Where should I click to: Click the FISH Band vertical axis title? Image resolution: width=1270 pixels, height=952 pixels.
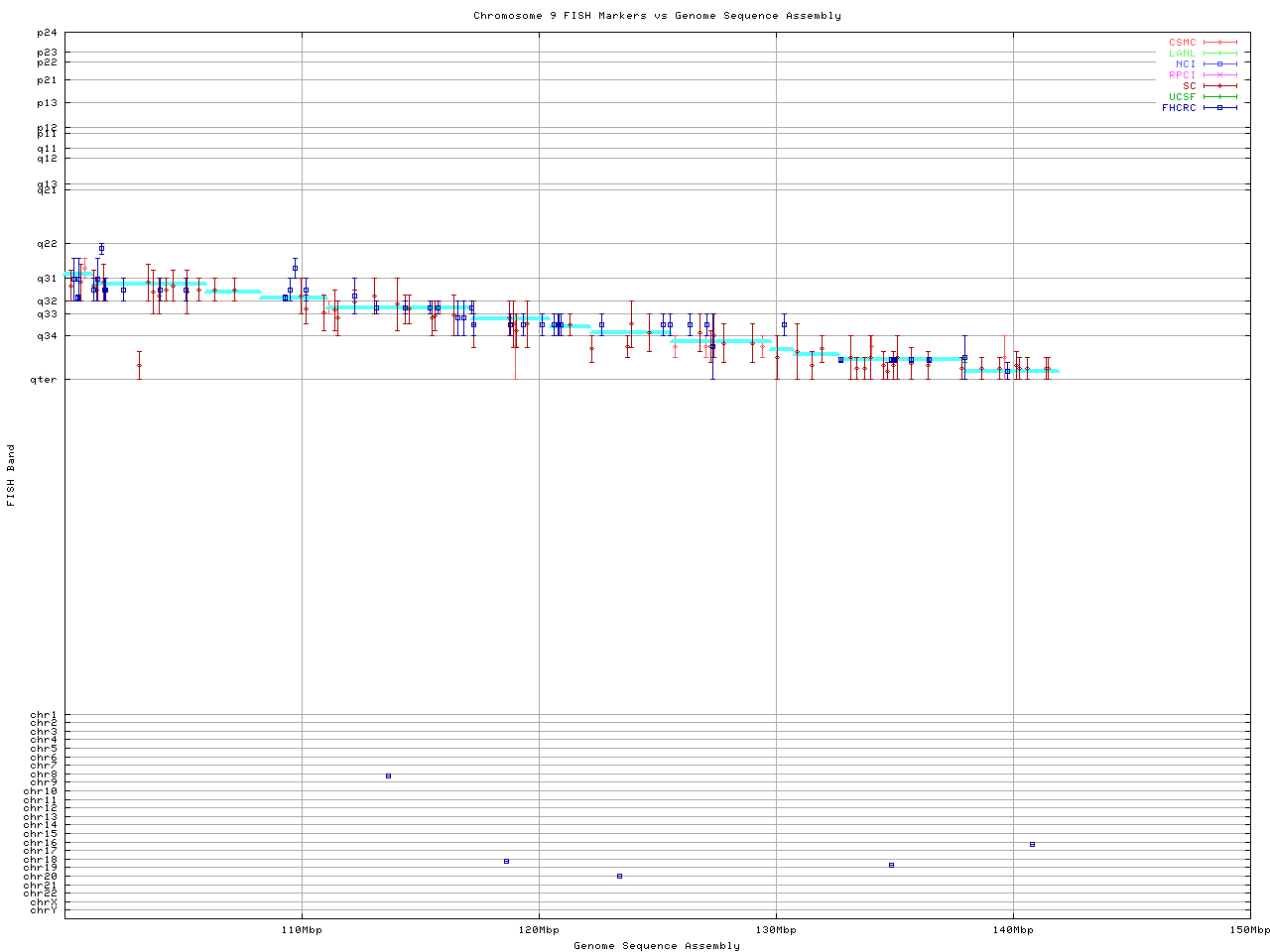click(11, 475)
